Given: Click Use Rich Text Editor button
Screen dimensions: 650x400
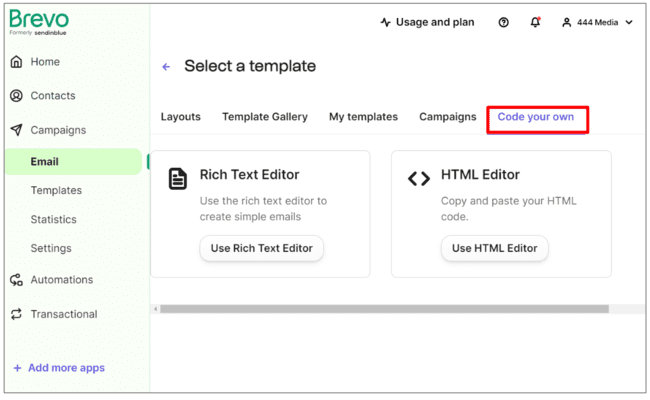Looking at the screenshot, I should tap(262, 248).
